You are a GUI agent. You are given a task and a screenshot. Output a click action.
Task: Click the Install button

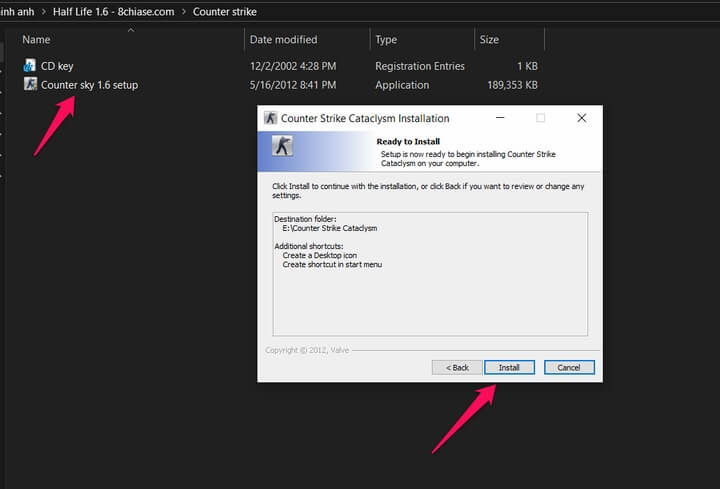tap(509, 367)
